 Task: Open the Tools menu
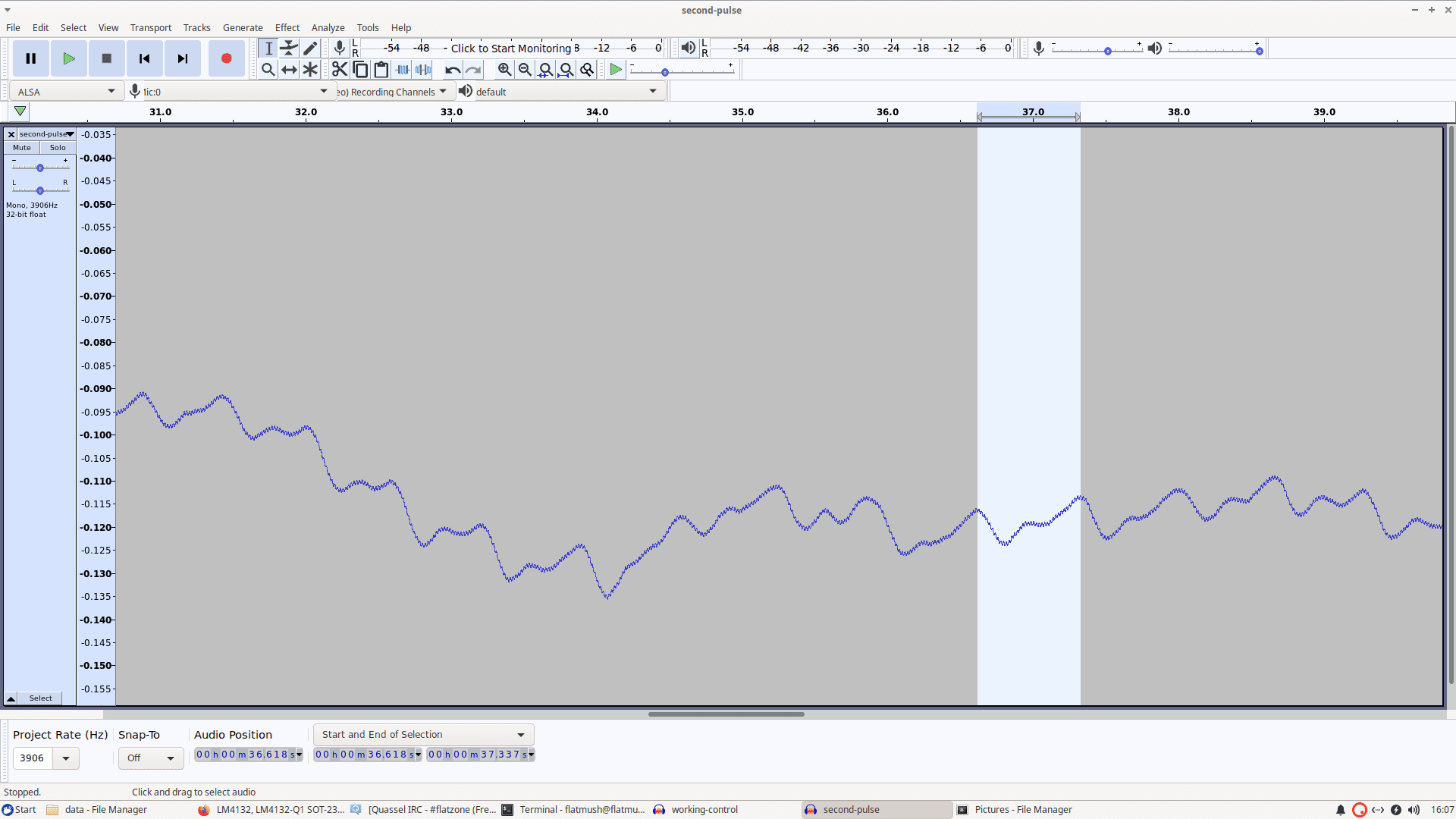pos(368,28)
